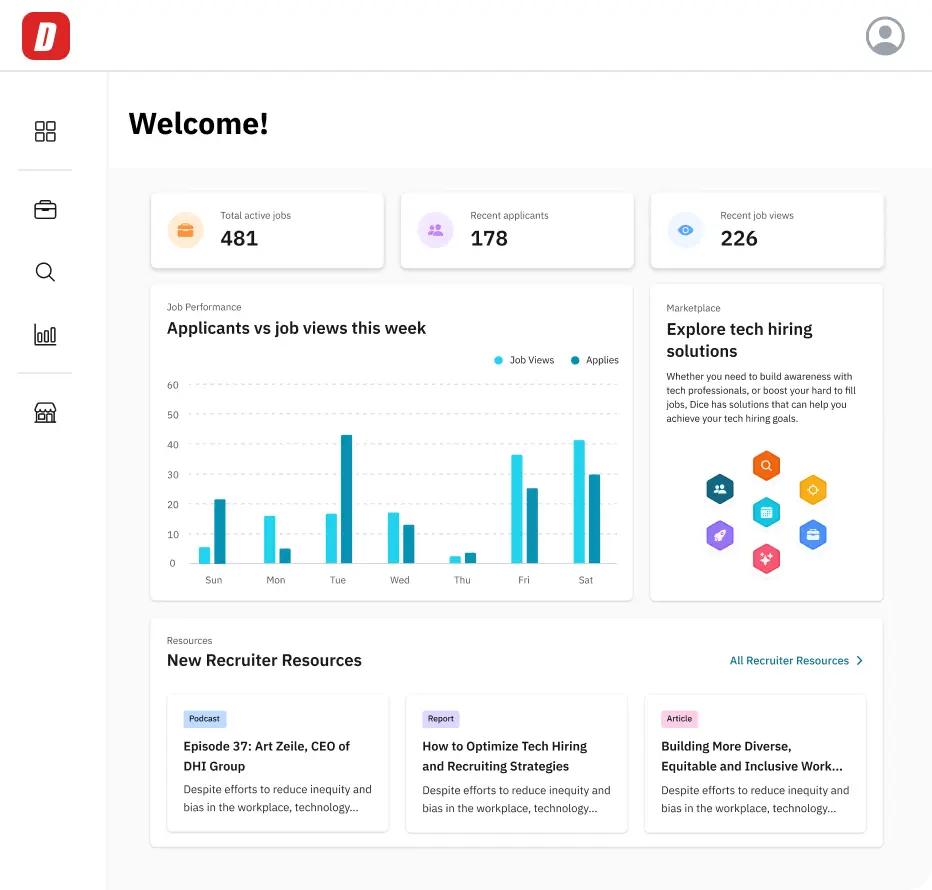
Task: Toggle the Applies legend item
Action: [x=595, y=360]
